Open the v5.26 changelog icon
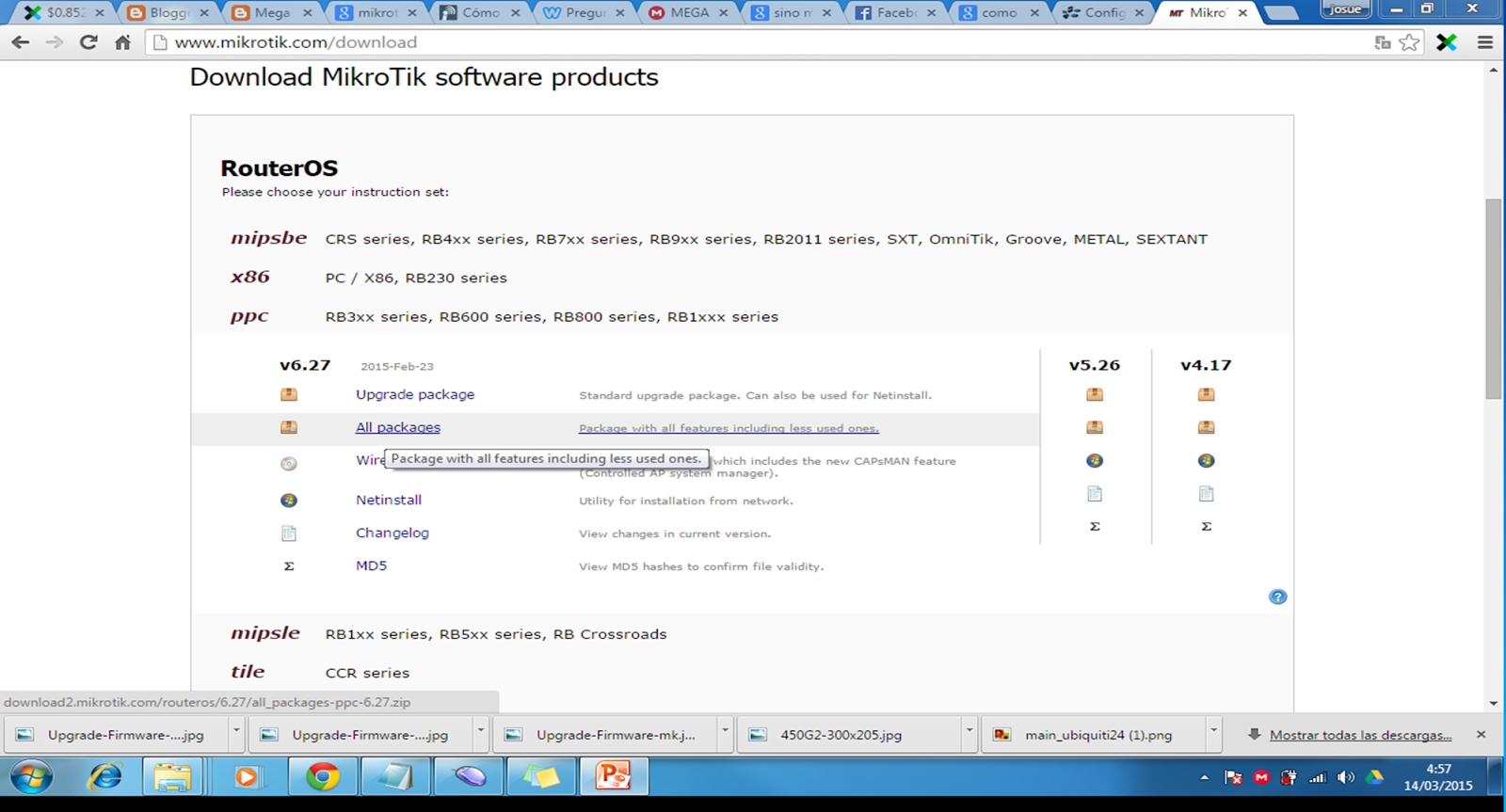Screen dimensions: 1506x812 1095,494
